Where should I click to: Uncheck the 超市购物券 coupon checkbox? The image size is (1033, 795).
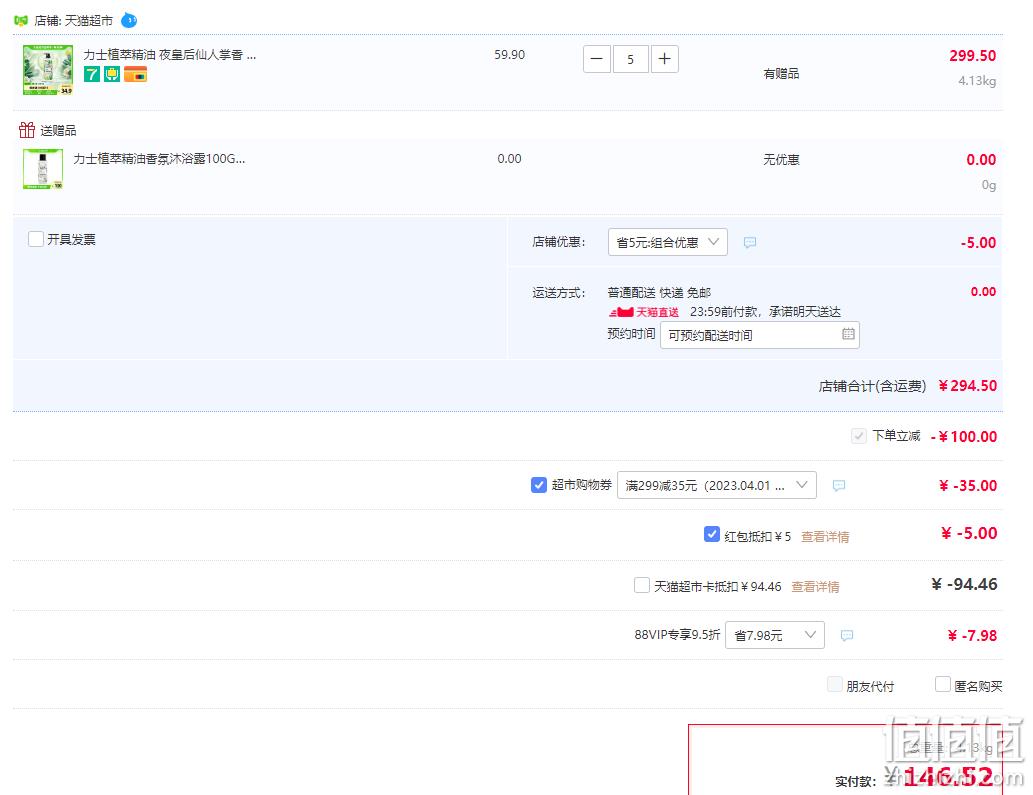[x=539, y=485]
